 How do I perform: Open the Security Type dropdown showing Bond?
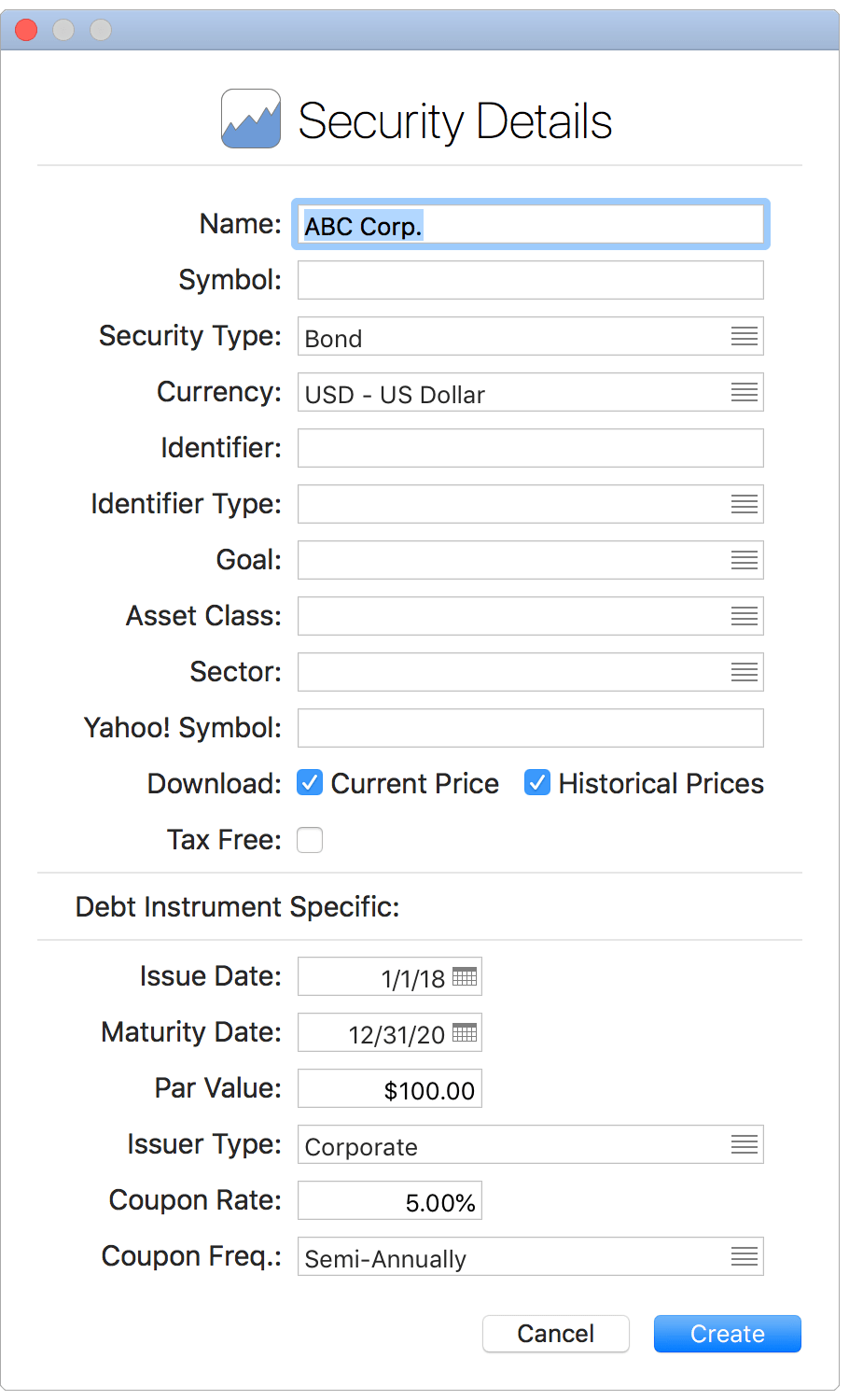(744, 336)
